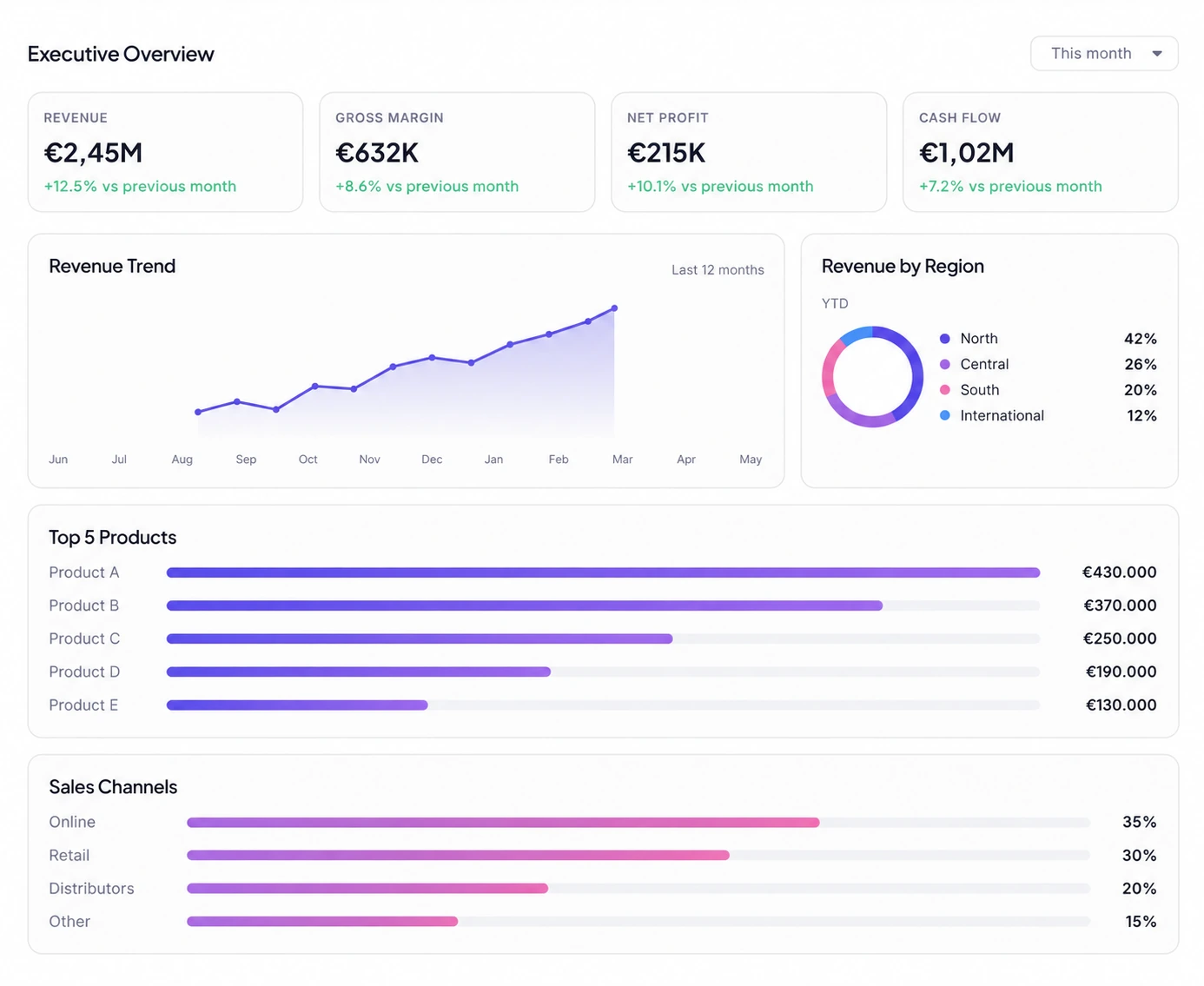This screenshot has width=1204, height=986.
Task: Click the Central legend color dot
Action: click(x=944, y=364)
